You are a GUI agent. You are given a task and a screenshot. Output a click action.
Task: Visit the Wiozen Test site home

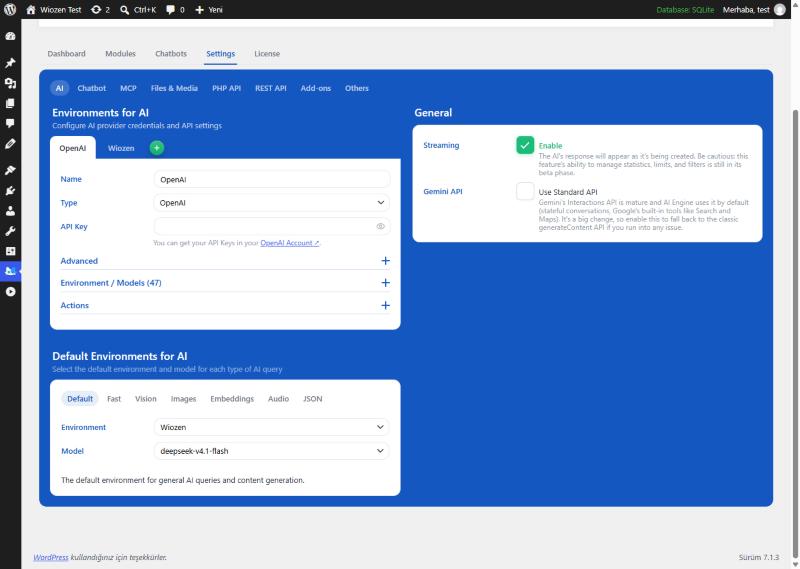click(54, 9)
